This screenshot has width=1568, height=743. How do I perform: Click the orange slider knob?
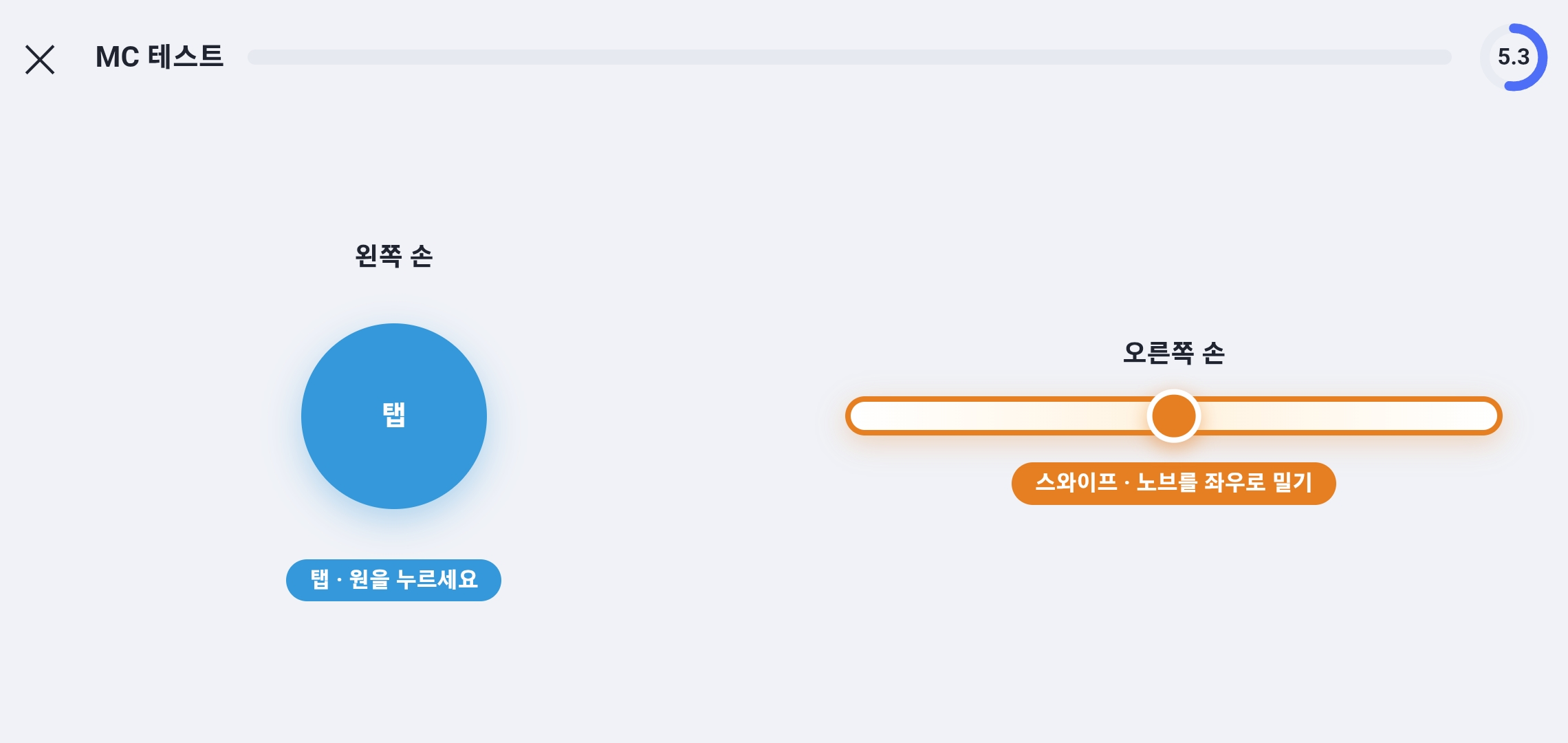(1173, 416)
